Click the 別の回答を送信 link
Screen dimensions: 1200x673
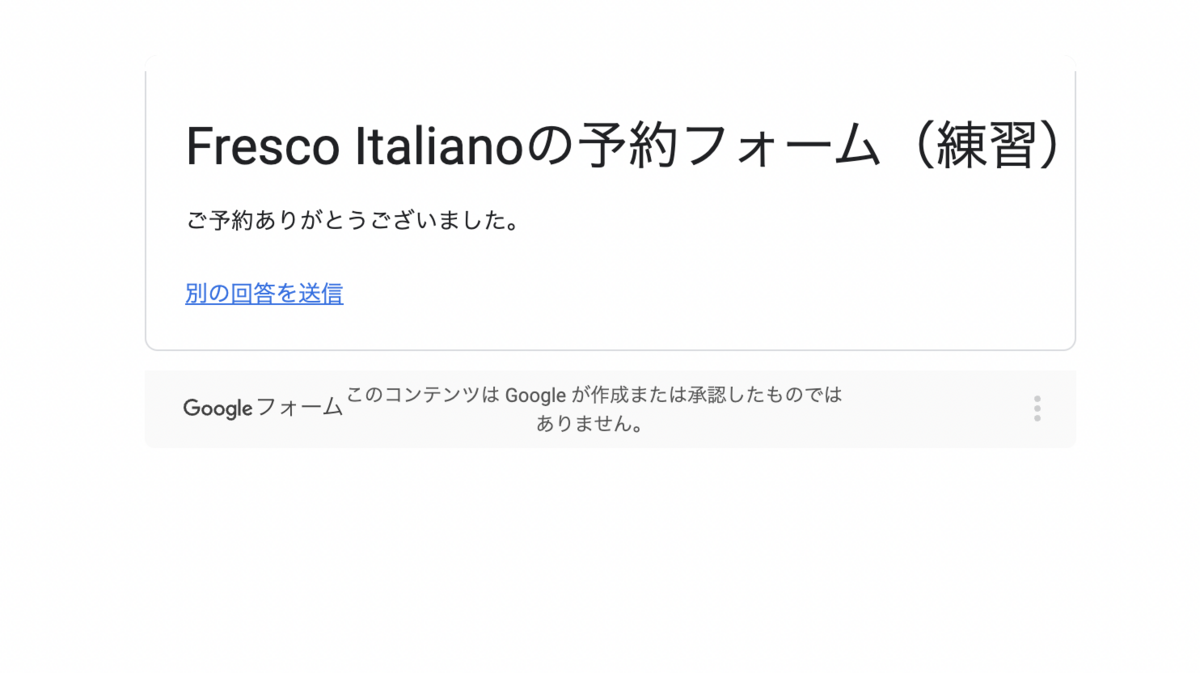tap(264, 293)
